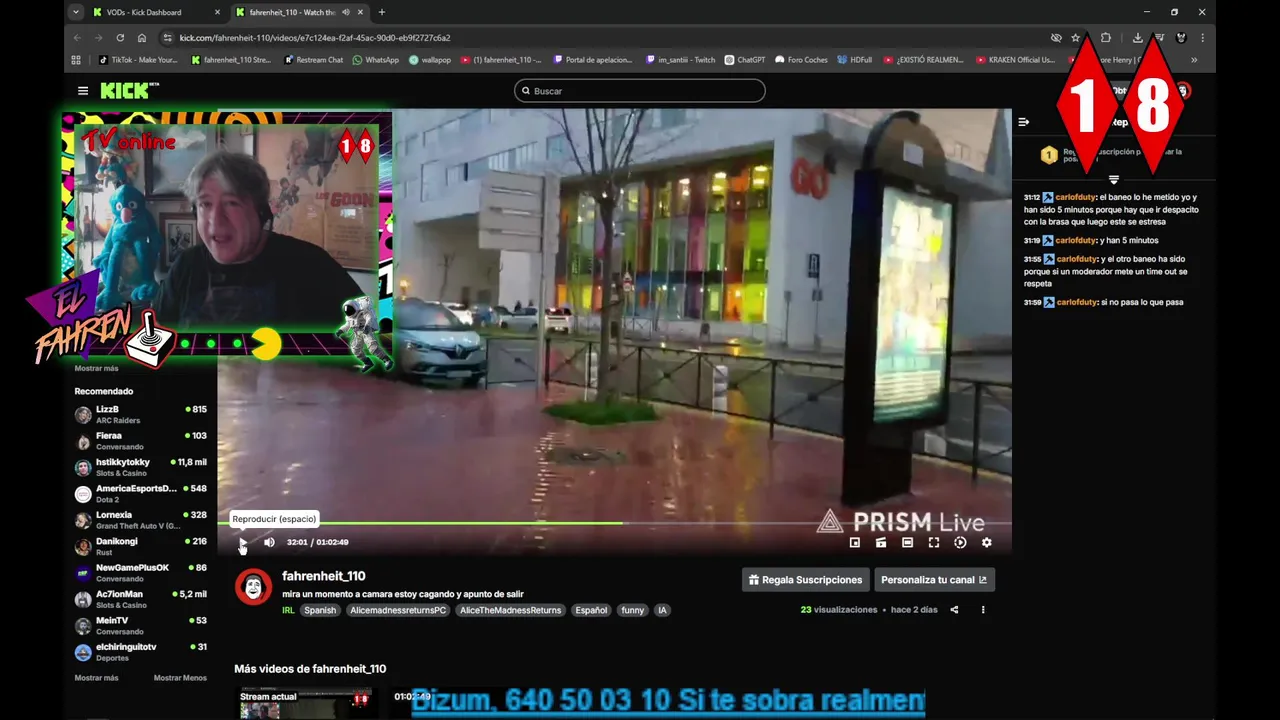Viewport: 1280px width, 720px height.
Task: Open the Restream Chat bookmark
Action: tap(314, 60)
